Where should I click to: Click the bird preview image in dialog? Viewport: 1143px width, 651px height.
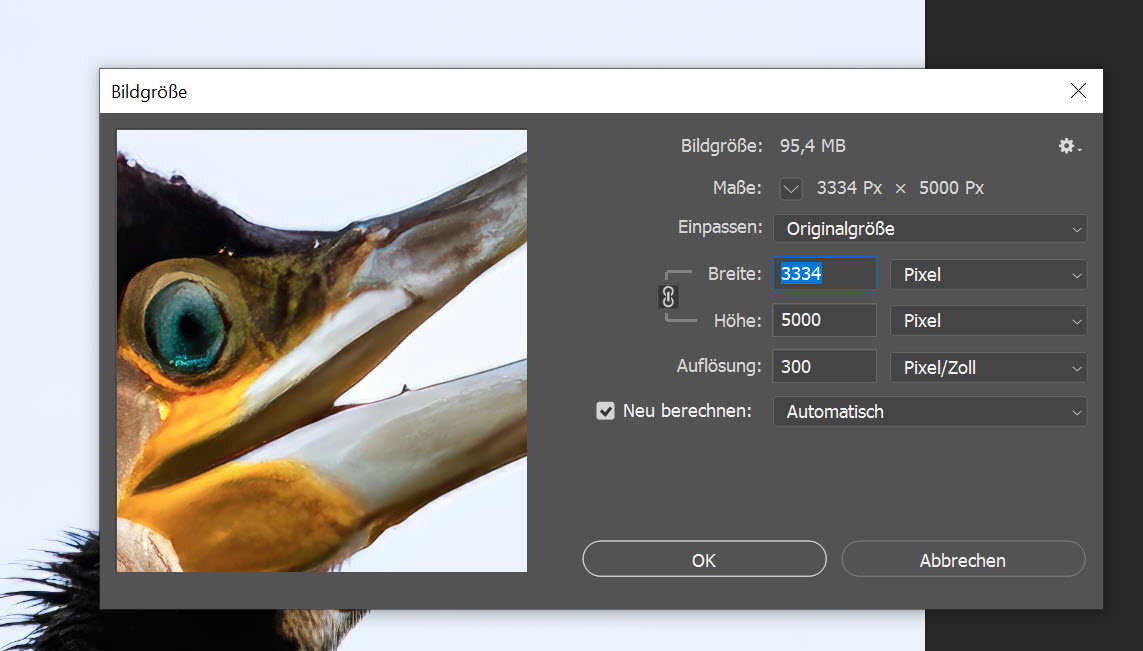[x=321, y=351]
